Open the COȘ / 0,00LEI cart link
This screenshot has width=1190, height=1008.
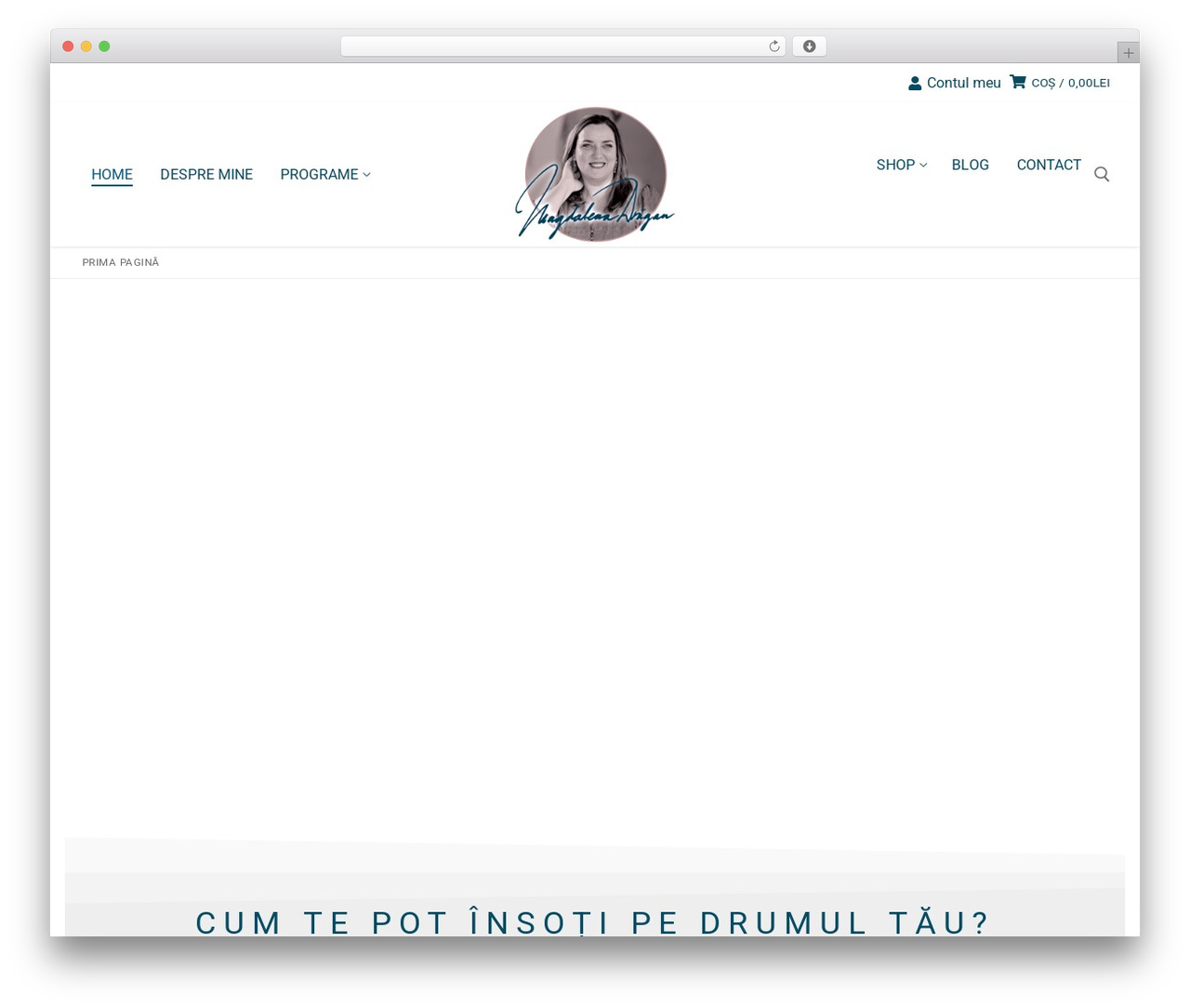1070,83
